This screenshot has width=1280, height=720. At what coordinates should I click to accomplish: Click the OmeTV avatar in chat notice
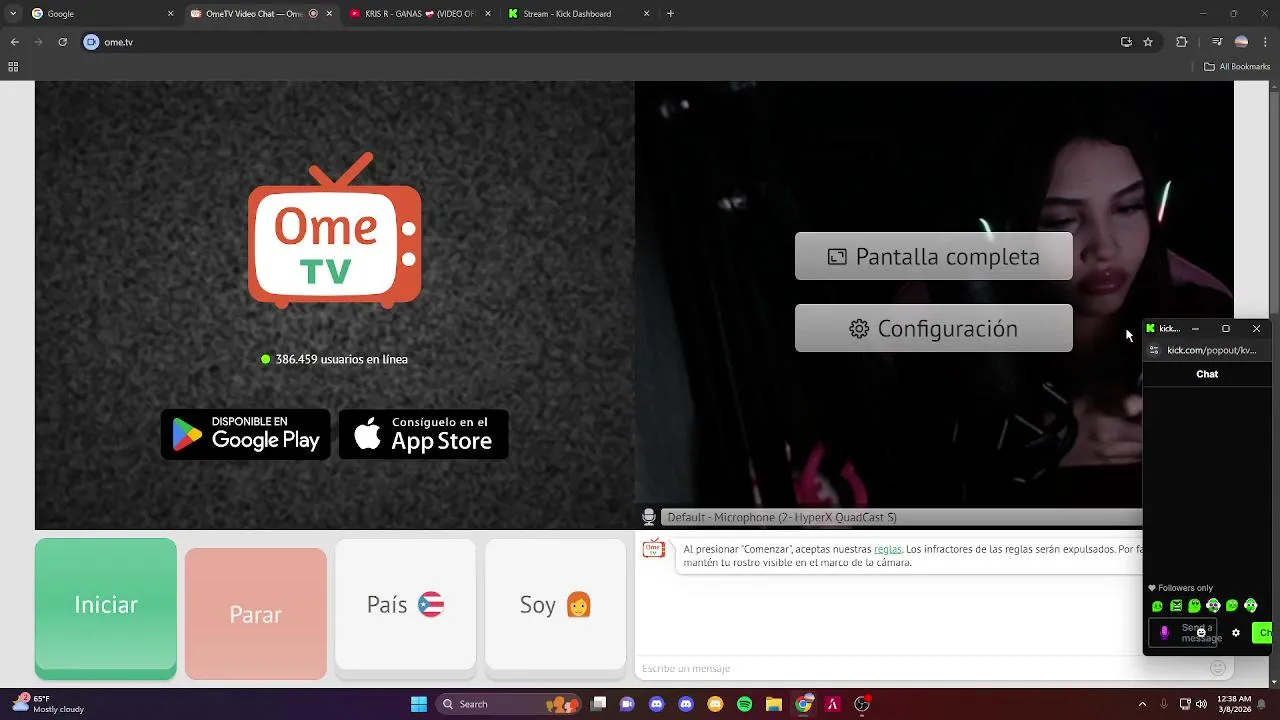[653, 549]
